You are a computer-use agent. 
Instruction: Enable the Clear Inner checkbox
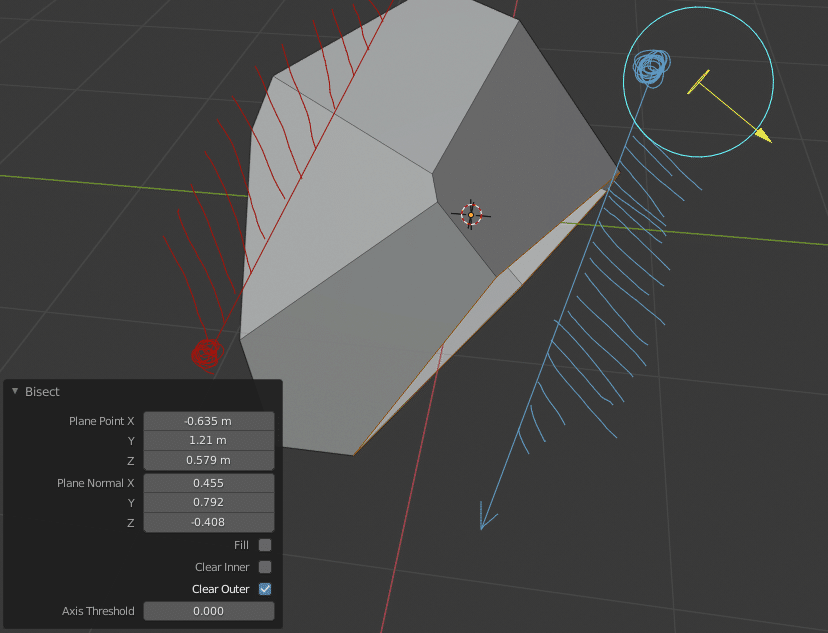(x=265, y=567)
